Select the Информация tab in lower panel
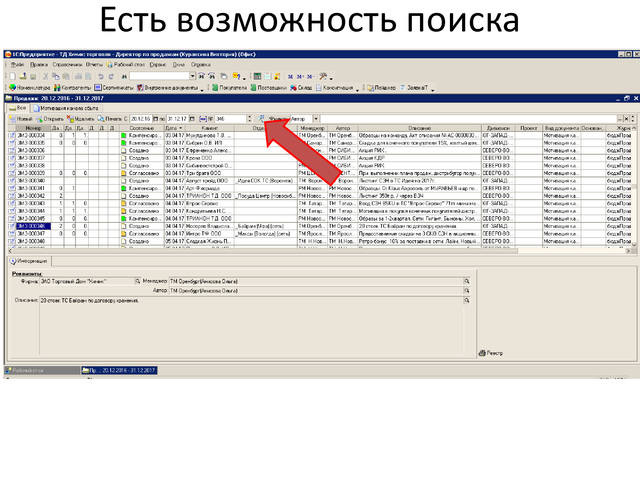The height and width of the screenshot is (480, 640). click(x=29, y=261)
